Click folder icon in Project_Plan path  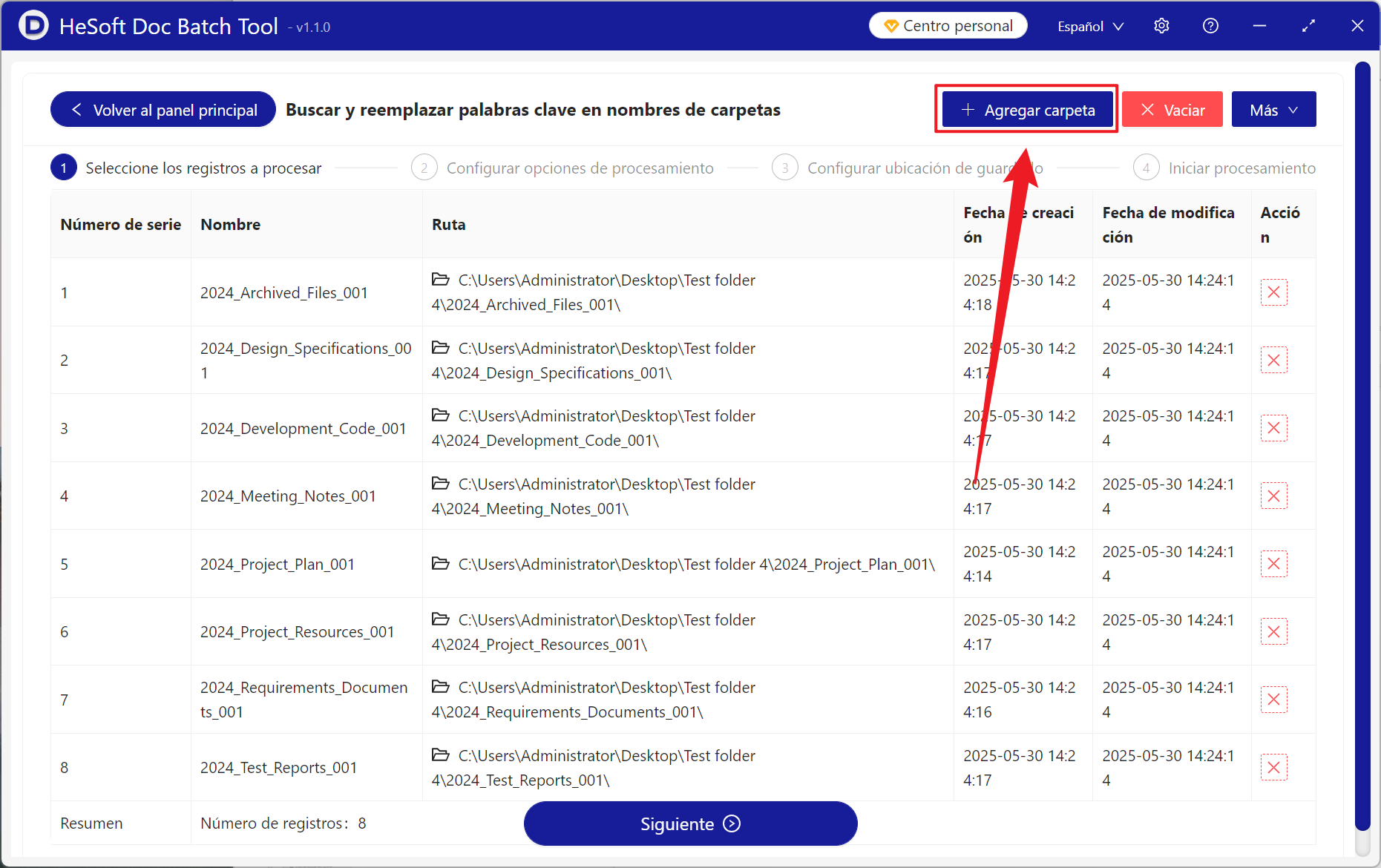click(x=441, y=564)
